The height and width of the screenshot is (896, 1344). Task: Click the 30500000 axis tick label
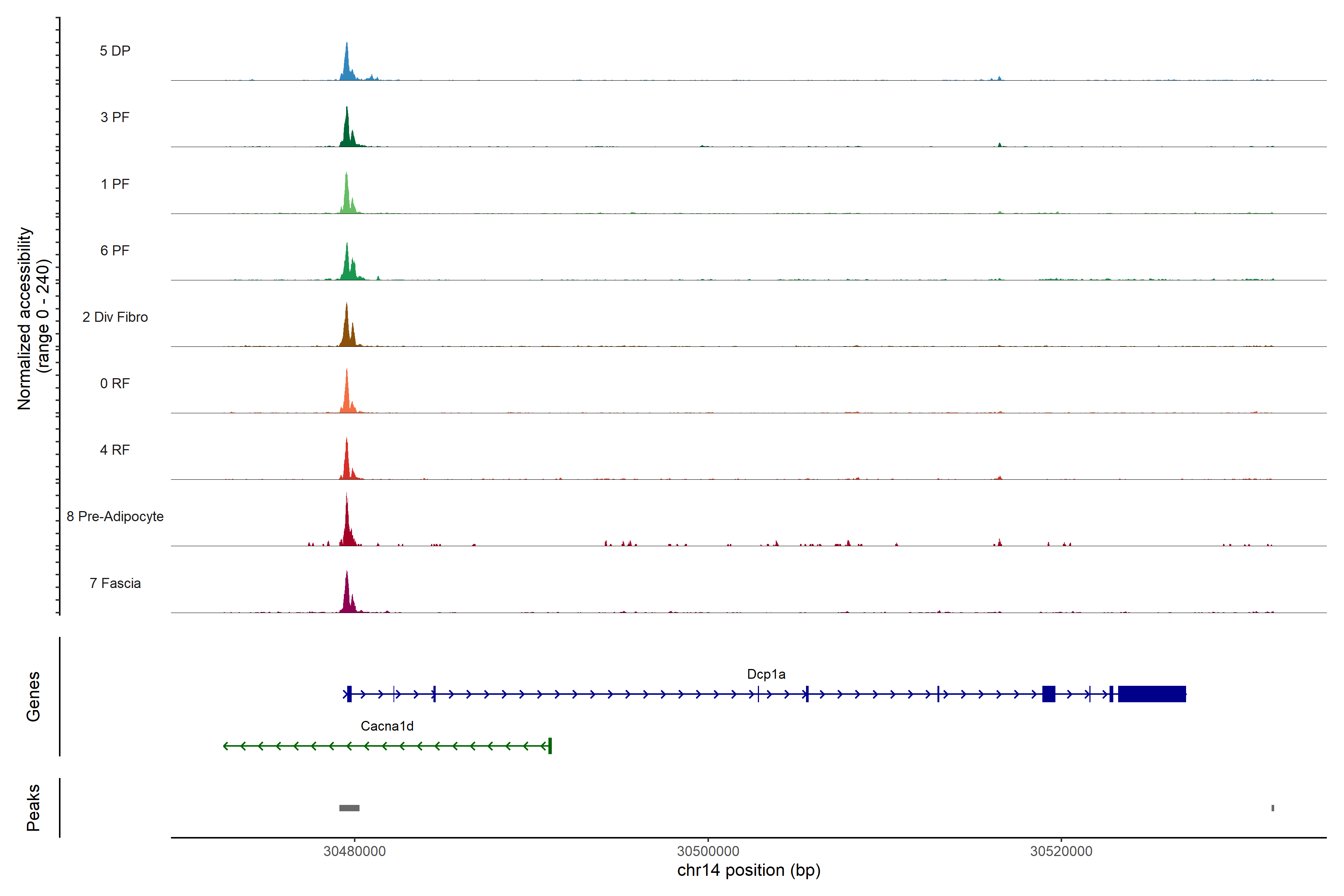coord(708,851)
